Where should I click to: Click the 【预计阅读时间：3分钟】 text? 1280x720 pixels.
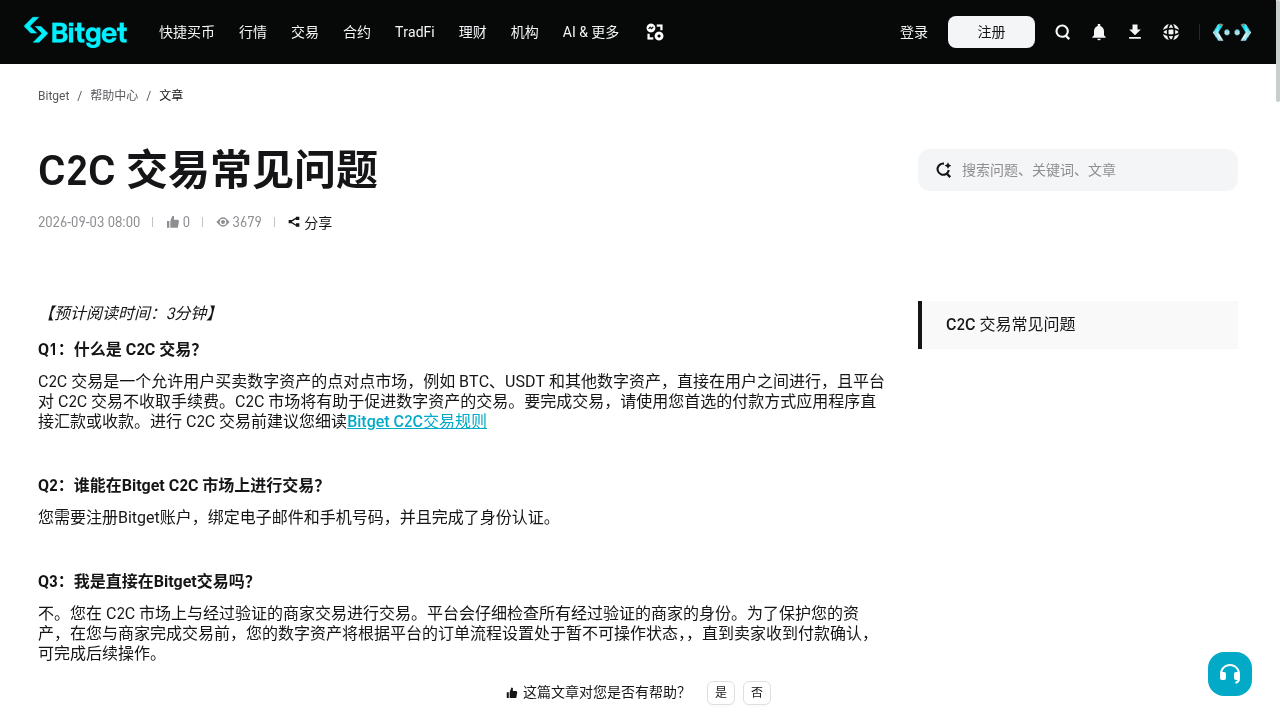click(x=128, y=313)
